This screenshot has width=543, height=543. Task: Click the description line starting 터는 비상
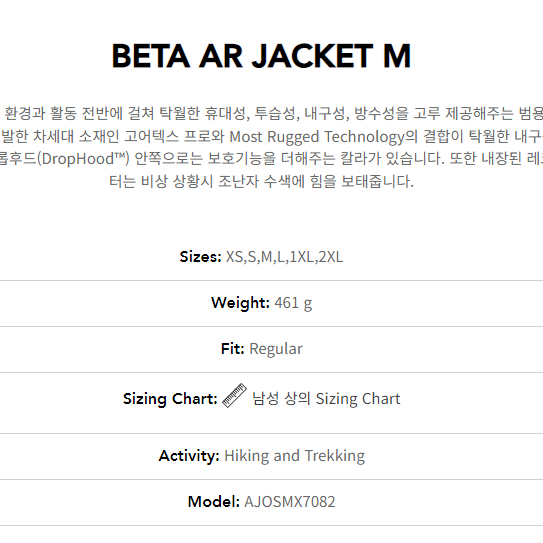pos(261,181)
